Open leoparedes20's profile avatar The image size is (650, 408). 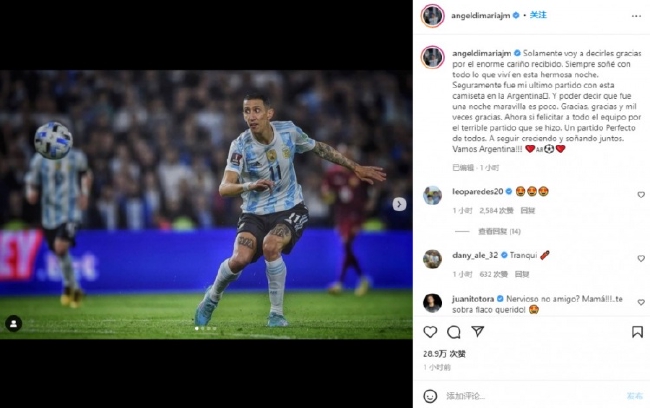[x=432, y=195]
